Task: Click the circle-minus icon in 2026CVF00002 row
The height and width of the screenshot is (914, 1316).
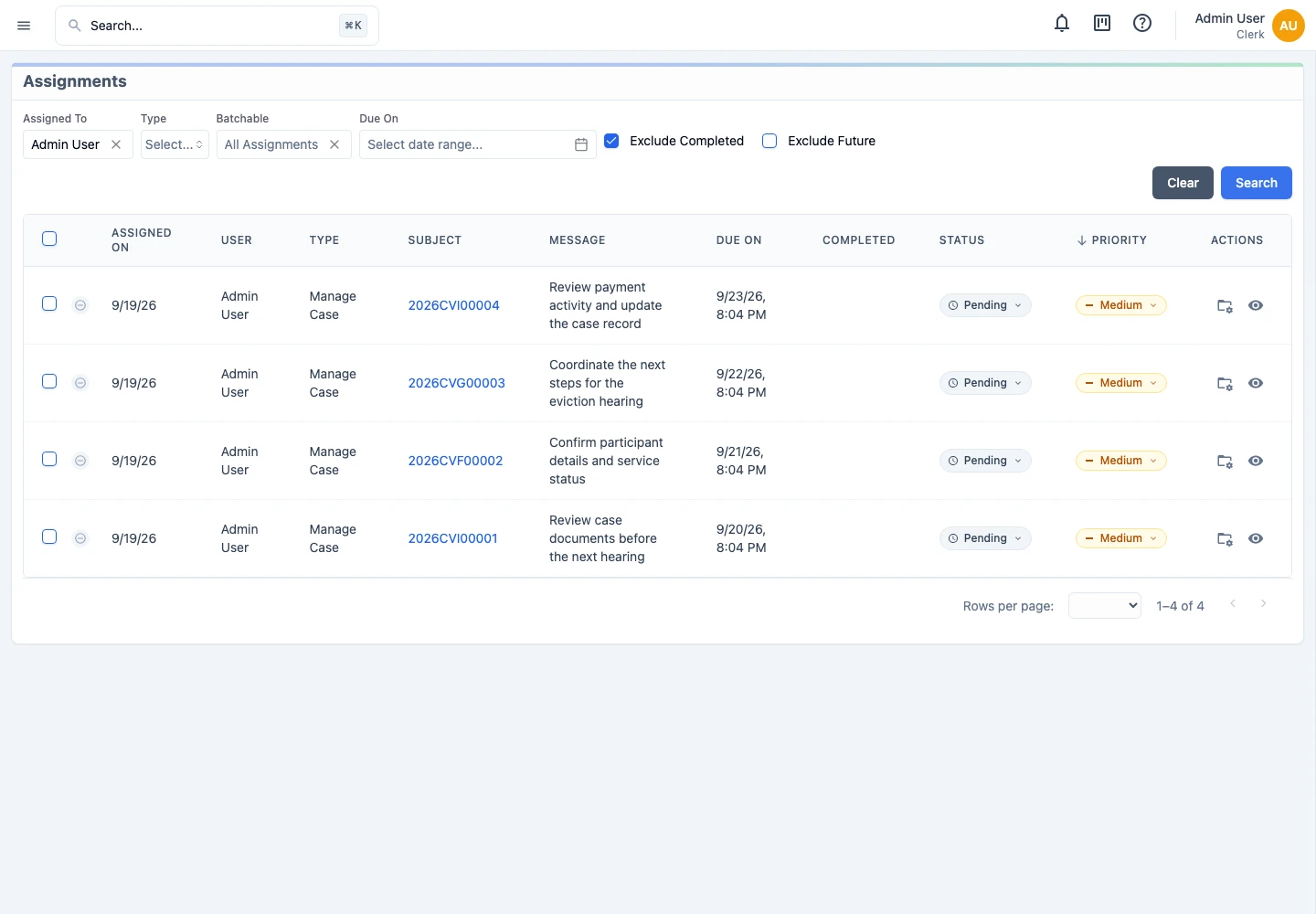Action: point(80,461)
